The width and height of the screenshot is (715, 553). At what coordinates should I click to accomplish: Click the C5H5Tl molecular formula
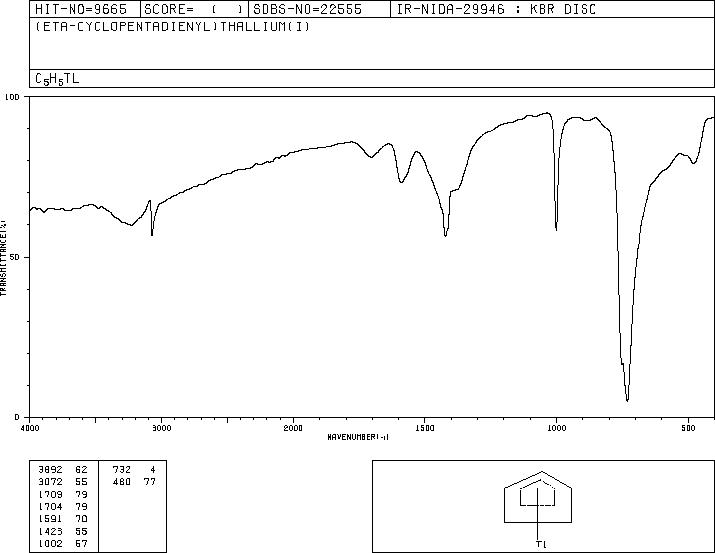point(57,78)
